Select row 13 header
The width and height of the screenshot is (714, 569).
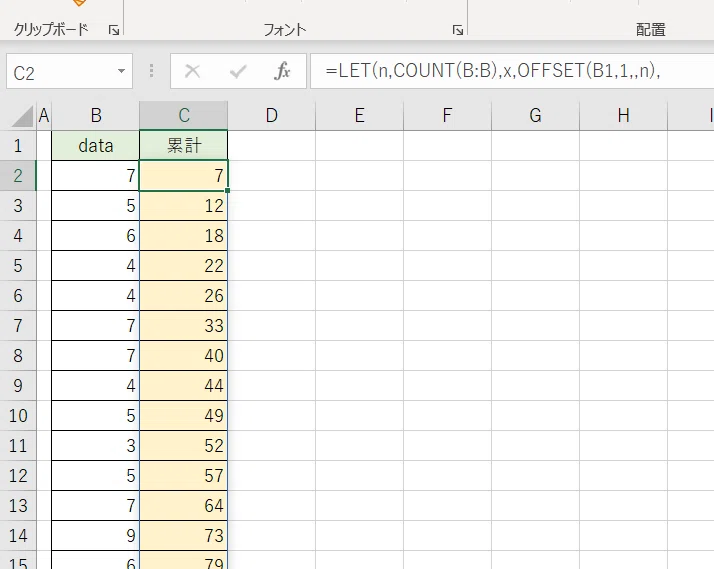tap(18, 506)
